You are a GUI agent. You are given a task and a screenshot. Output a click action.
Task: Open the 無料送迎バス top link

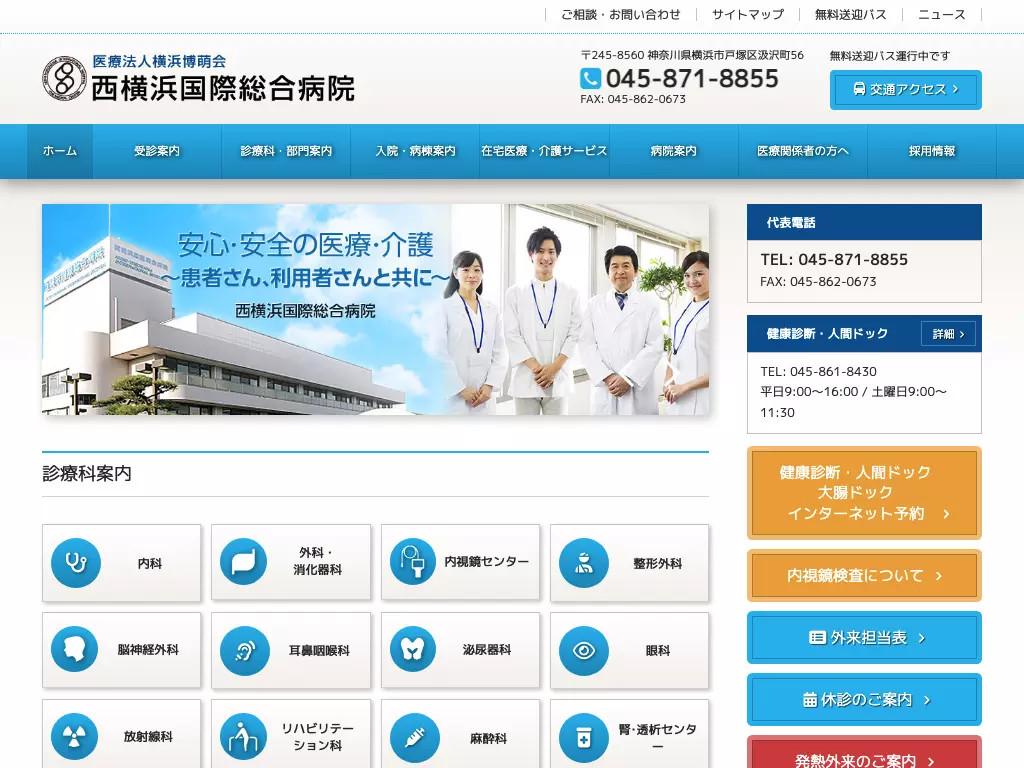(x=851, y=14)
